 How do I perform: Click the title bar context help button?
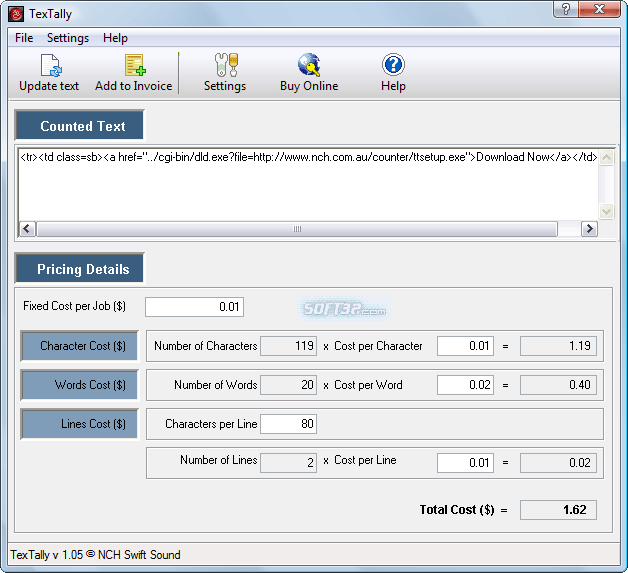coord(566,9)
